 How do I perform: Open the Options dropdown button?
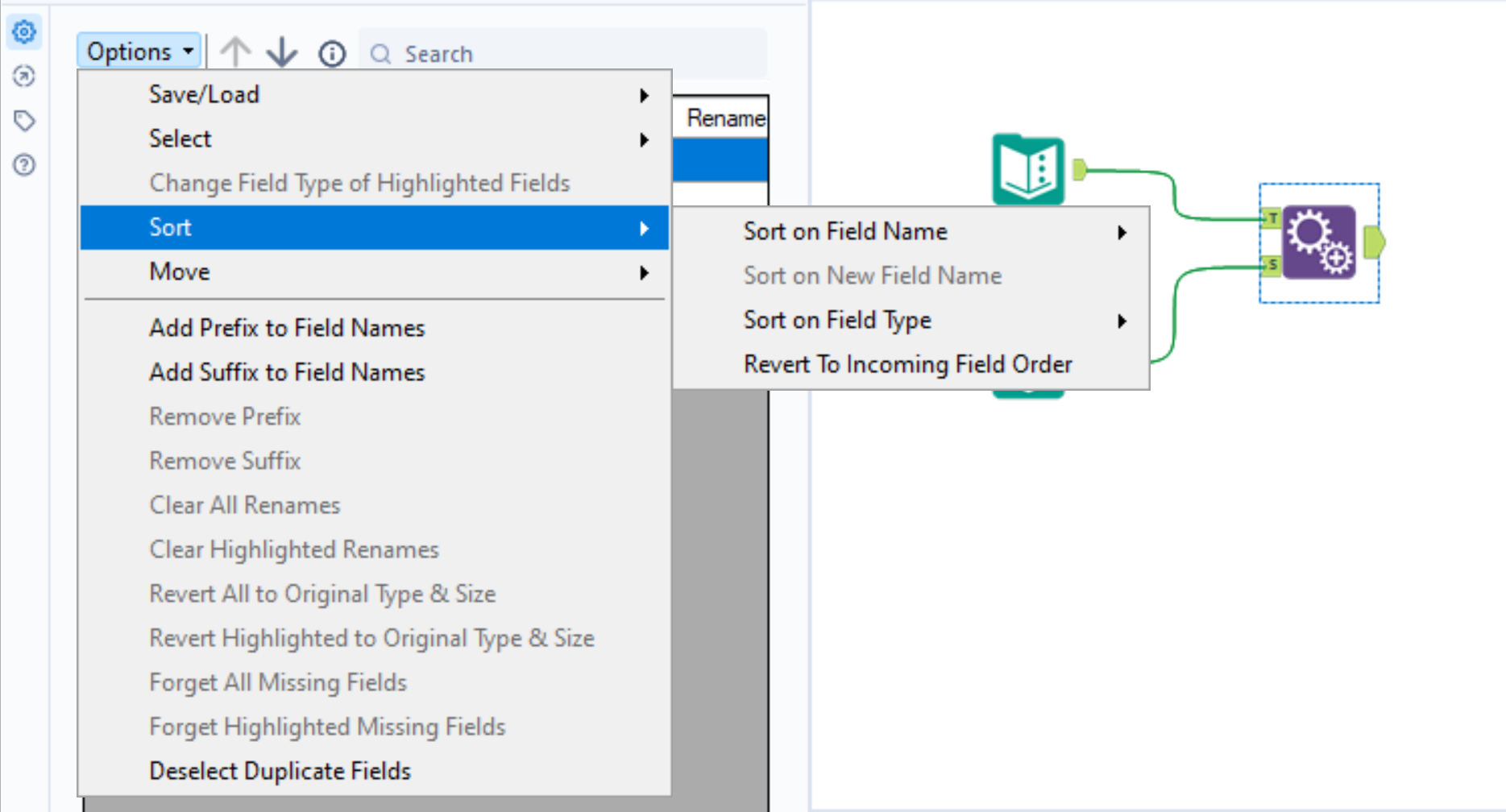tap(139, 52)
